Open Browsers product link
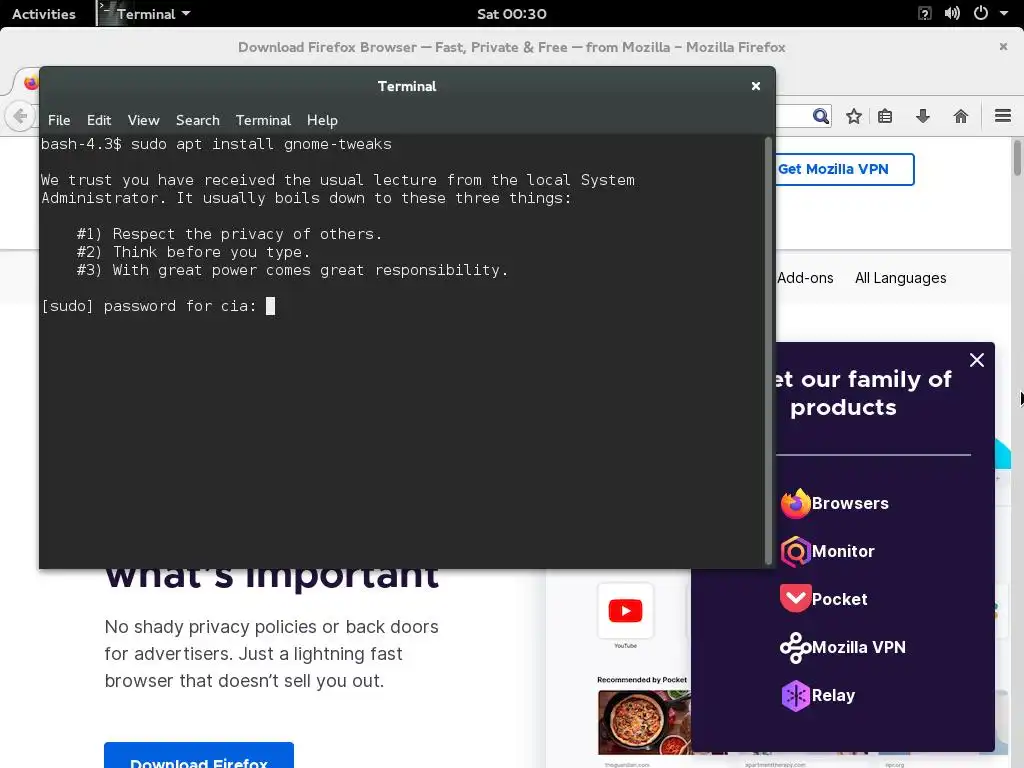The image size is (1024, 768). point(850,504)
